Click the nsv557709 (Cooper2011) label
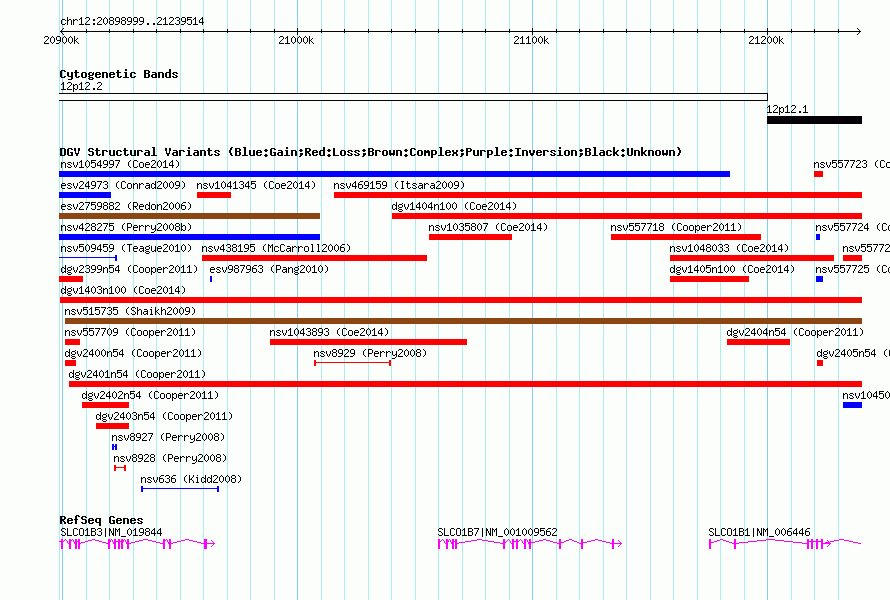 pyautogui.click(x=130, y=332)
